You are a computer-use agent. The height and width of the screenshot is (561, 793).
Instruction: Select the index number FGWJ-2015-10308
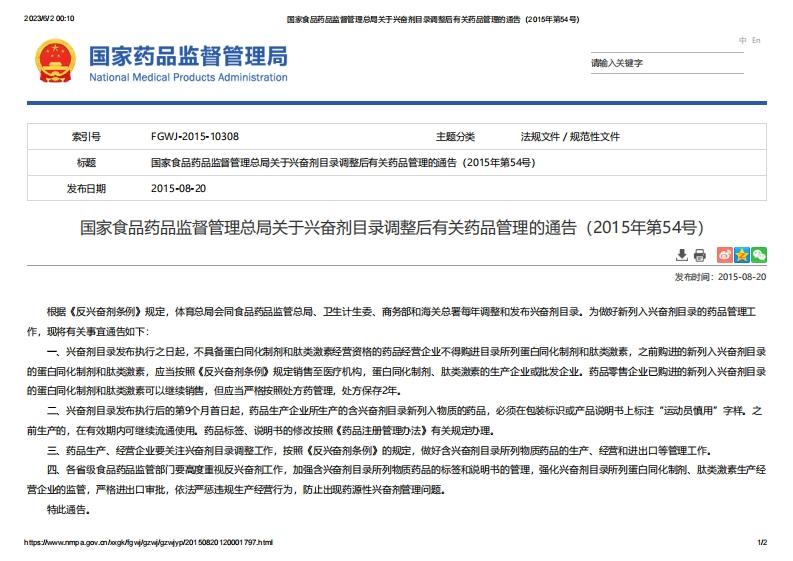[x=194, y=137]
